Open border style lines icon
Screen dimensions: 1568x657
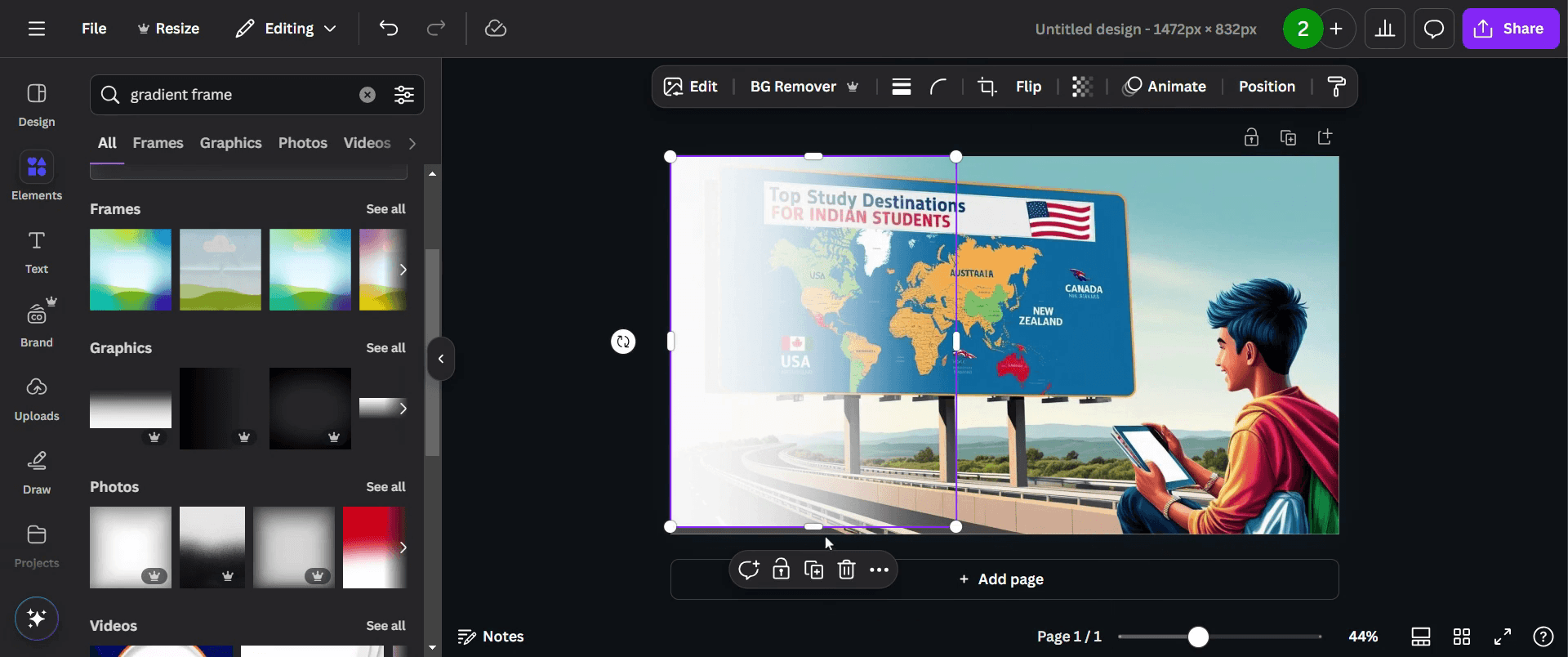[x=902, y=87]
